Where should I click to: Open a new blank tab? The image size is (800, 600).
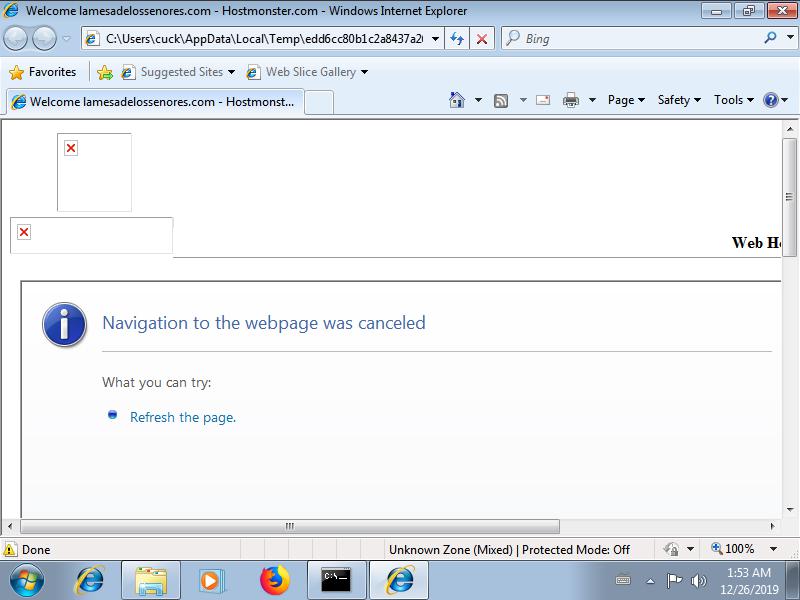[x=319, y=102]
